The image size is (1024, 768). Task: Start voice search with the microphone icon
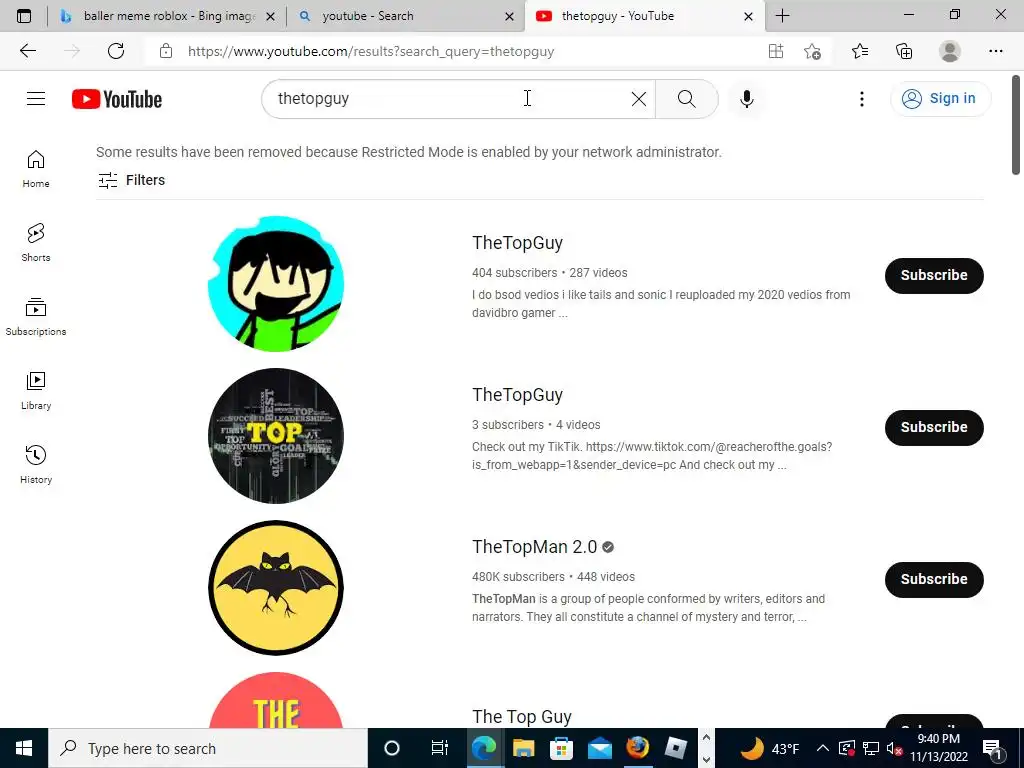coord(746,99)
